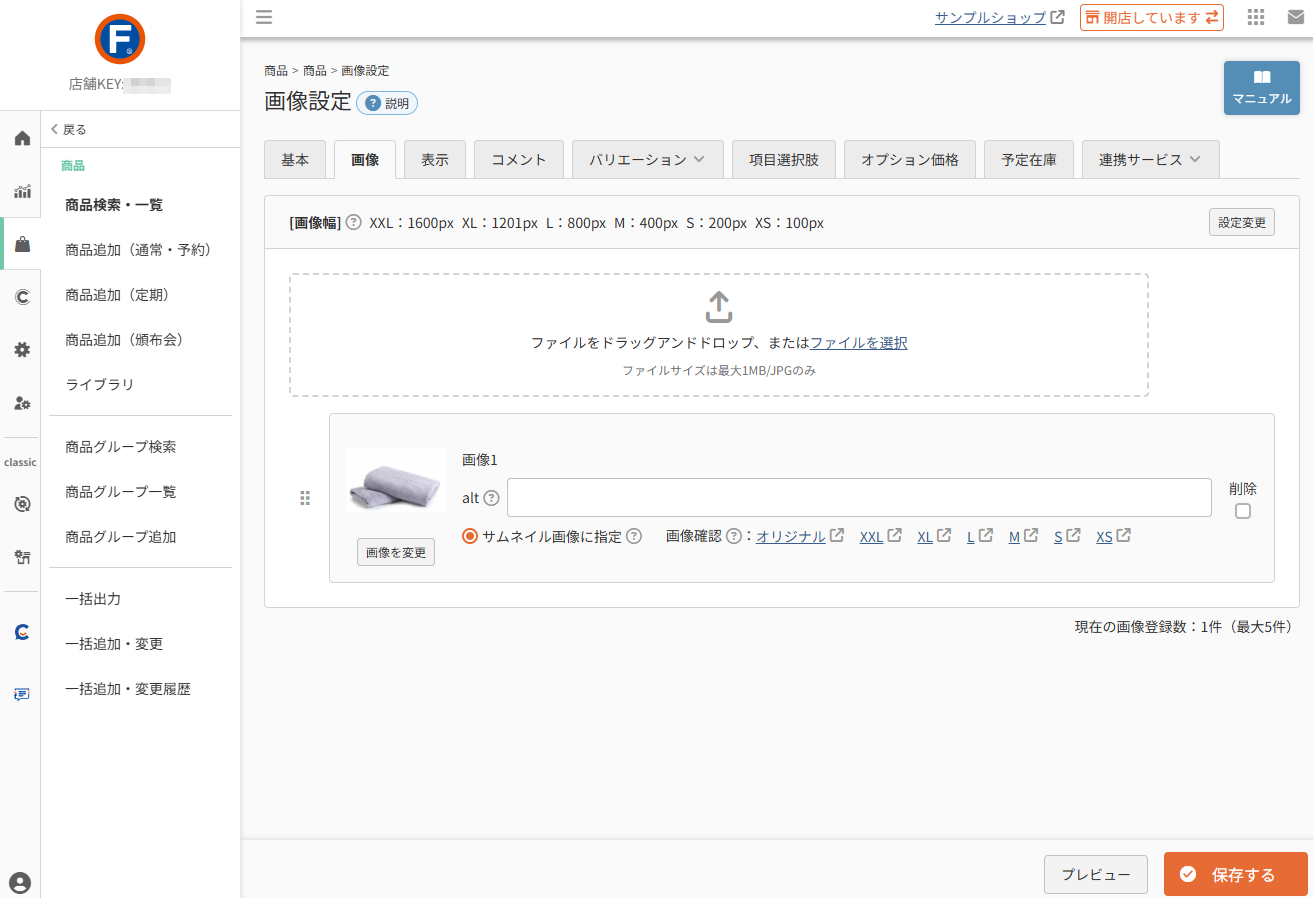The height and width of the screenshot is (898, 1313).
Task: Switch to the 表示 tab
Action: (x=435, y=160)
